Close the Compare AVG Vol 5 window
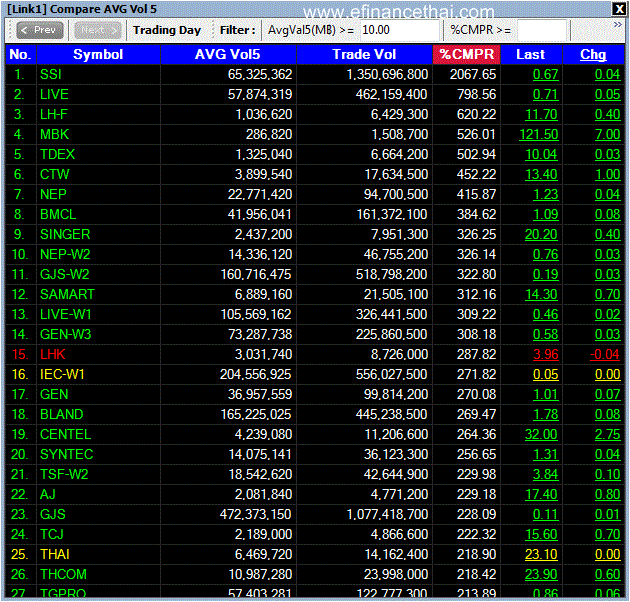This screenshot has height=602, width=630. (618, 9)
